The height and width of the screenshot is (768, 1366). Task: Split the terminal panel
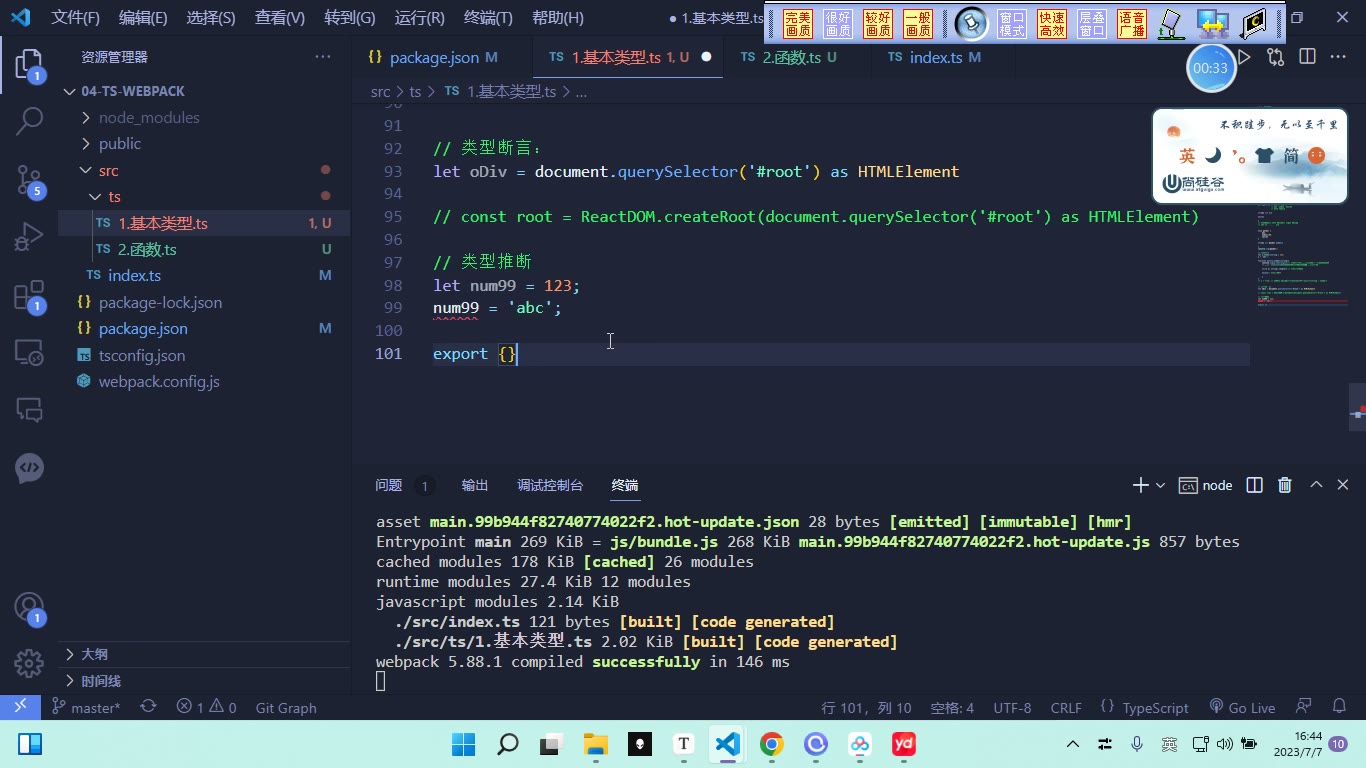coord(1254,485)
